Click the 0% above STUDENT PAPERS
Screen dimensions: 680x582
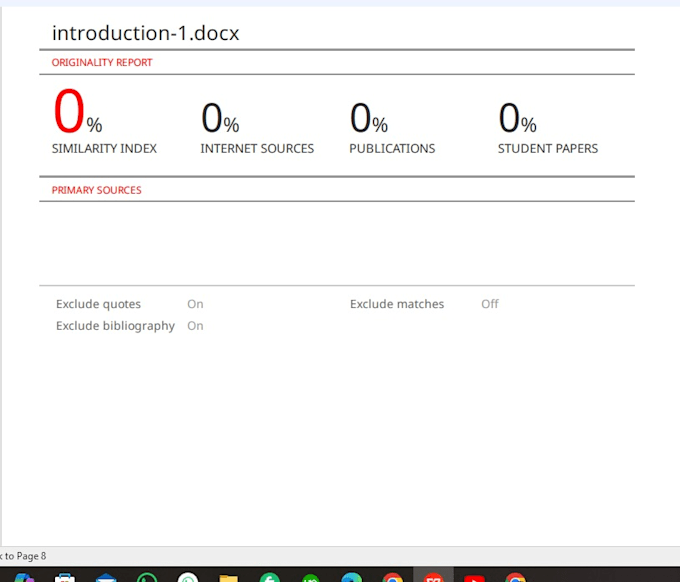point(518,118)
